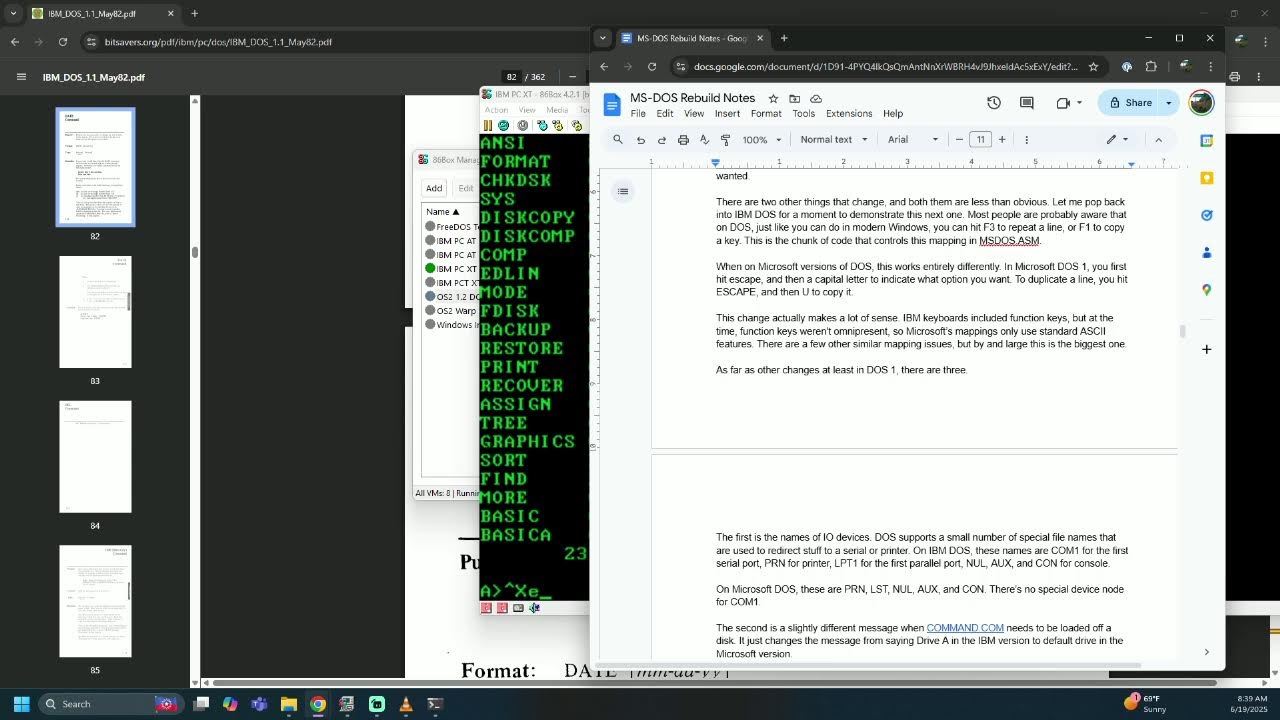Open the Insert menu in Google Docs

tap(727, 114)
